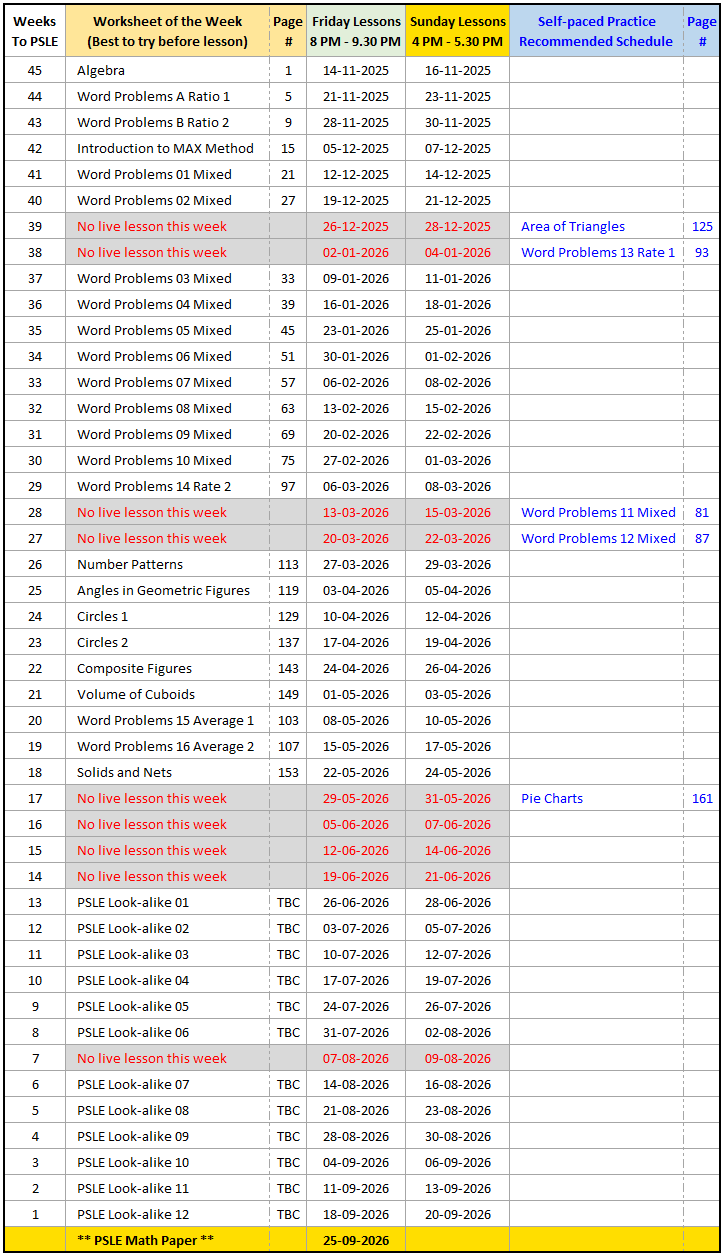Select the PSLE Look-alike 12 cell
The image size is (723, 1255).
pos(133,1215)
